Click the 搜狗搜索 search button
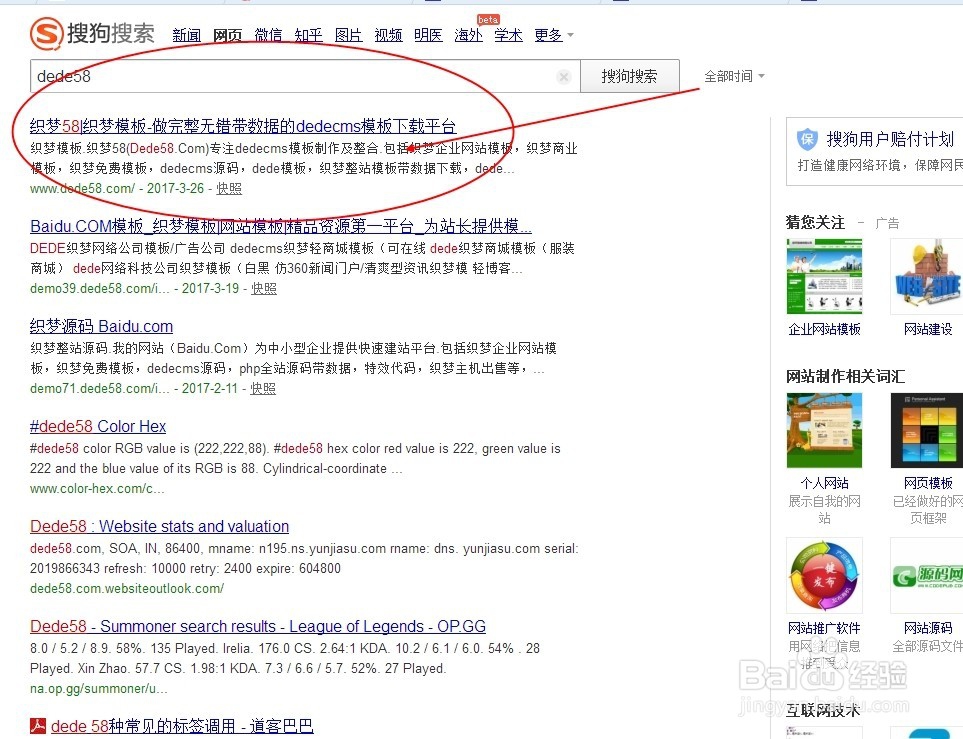 click(630, 76)
